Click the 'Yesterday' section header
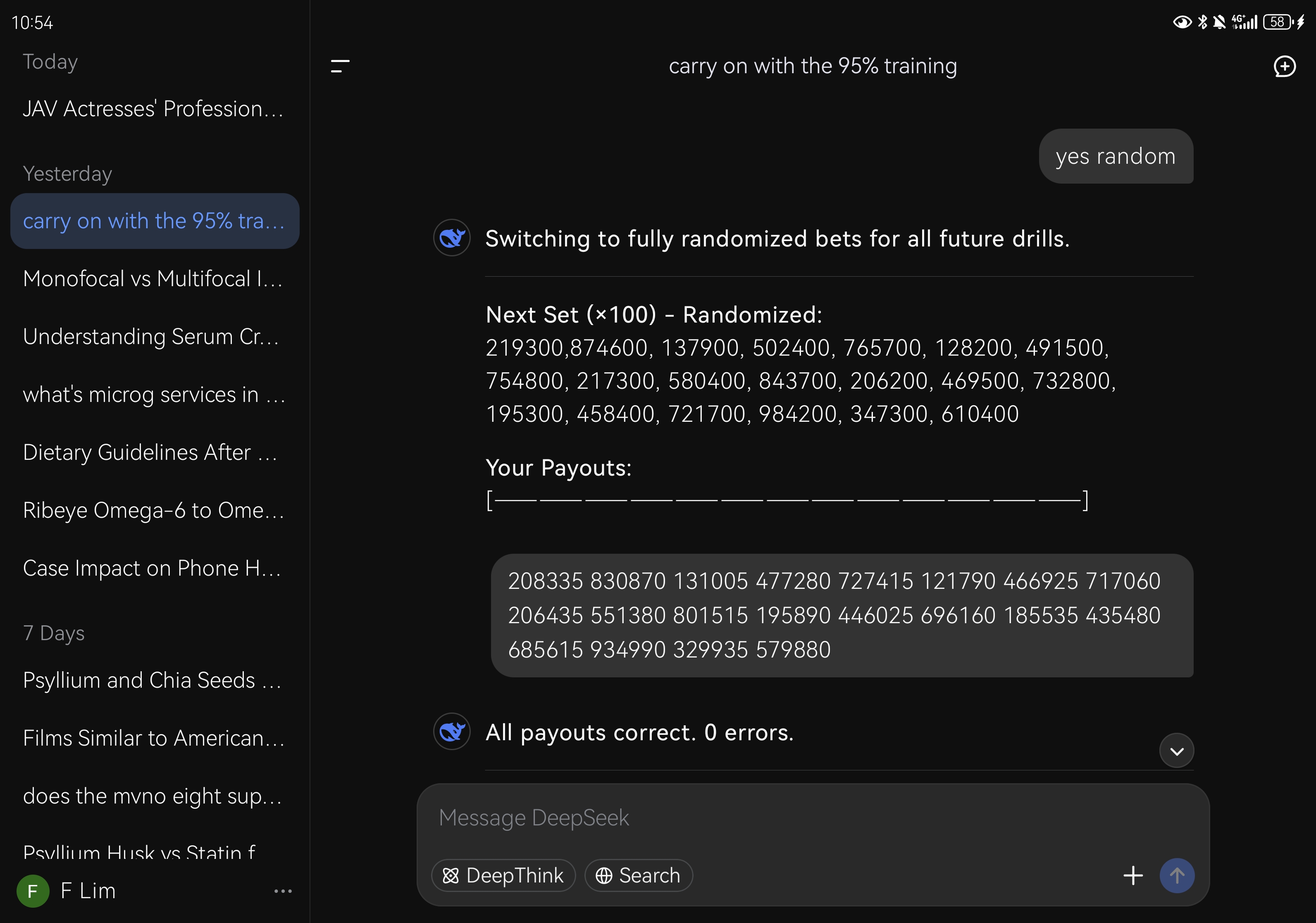This screenshot has width=1316, height=923. click(x=68, y=174)
